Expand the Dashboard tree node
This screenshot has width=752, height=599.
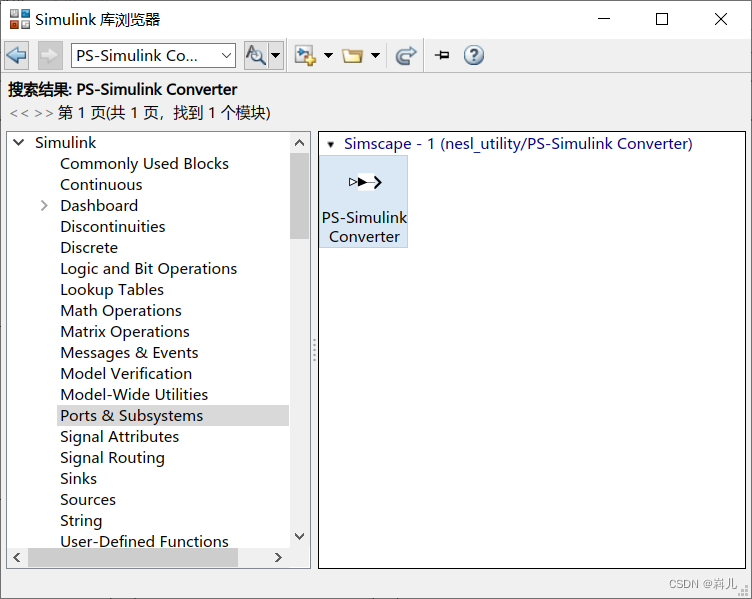(x=44, y=206)
